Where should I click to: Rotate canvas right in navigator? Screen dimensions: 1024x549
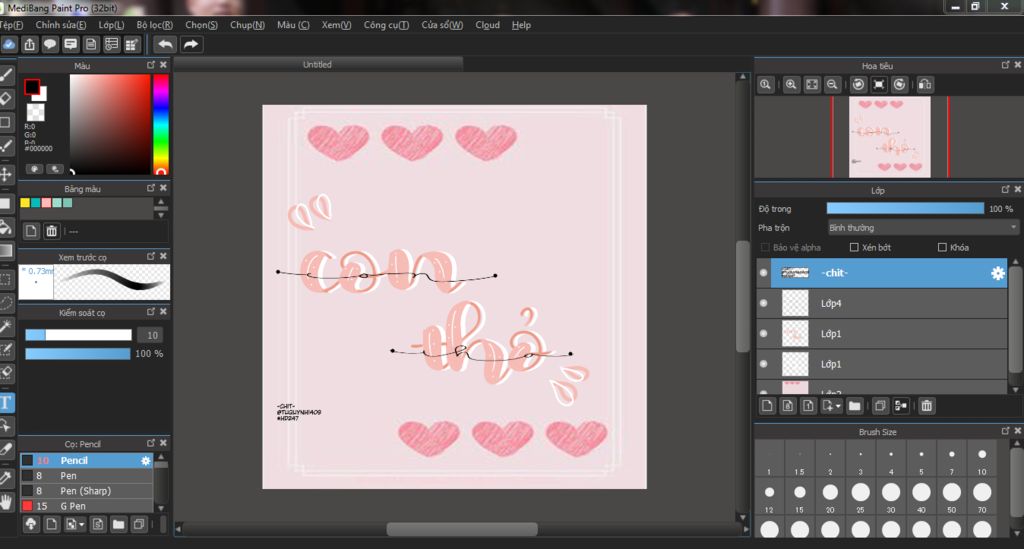tap(900, 84)
